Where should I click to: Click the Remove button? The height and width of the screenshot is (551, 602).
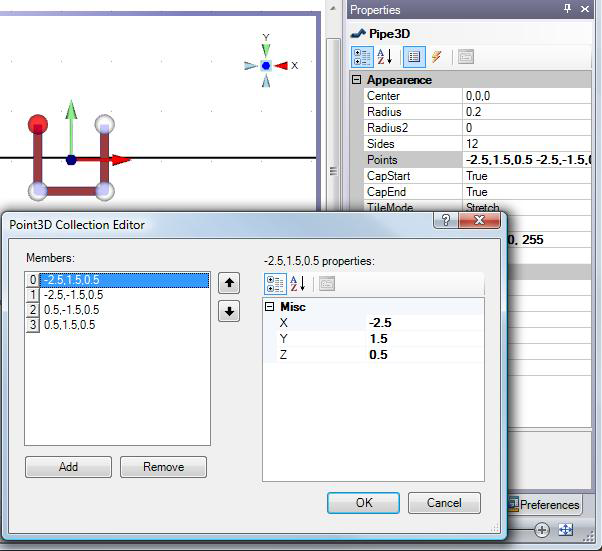163,467
